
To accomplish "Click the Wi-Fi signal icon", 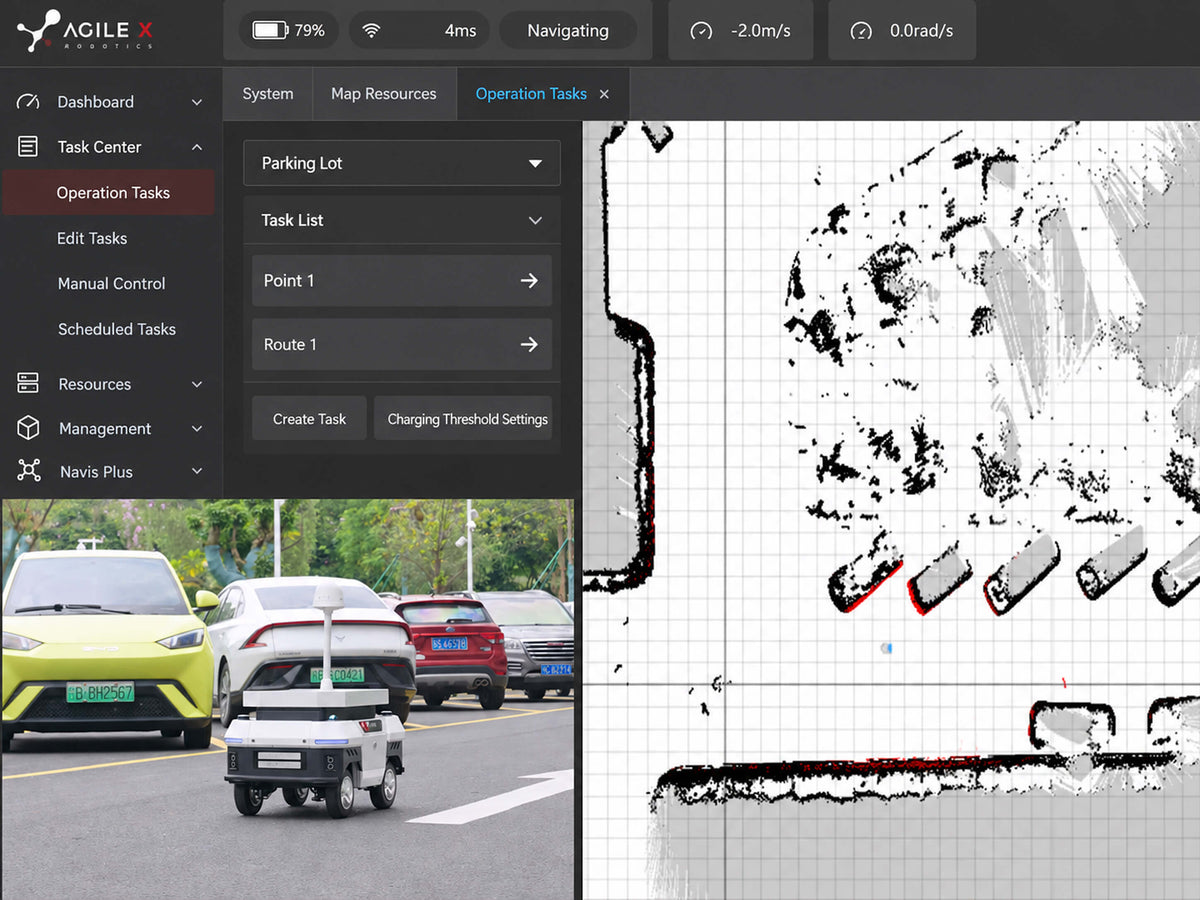I will pos(371,31).
